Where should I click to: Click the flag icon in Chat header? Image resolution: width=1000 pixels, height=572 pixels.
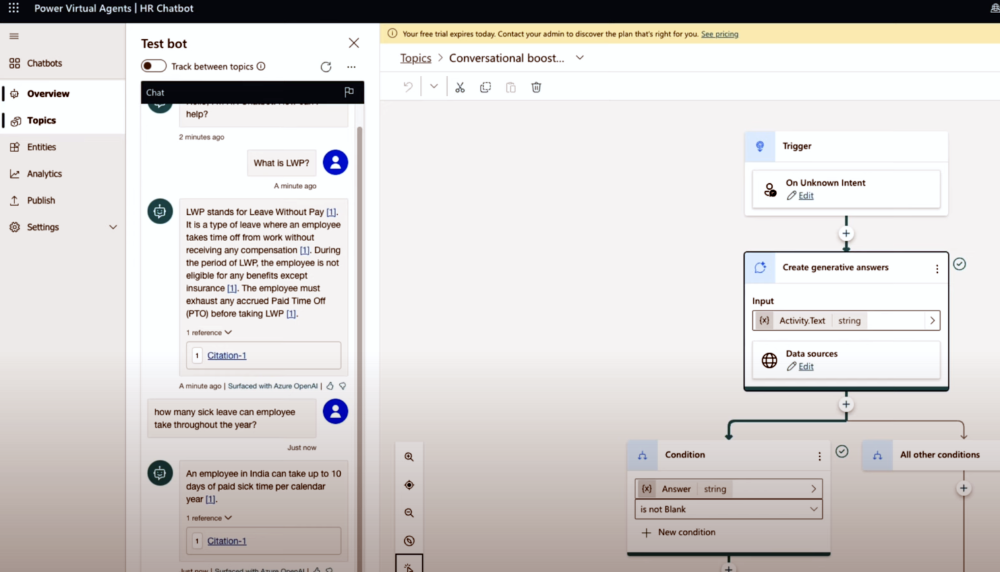pyautogui.click(x=349, y=92)
